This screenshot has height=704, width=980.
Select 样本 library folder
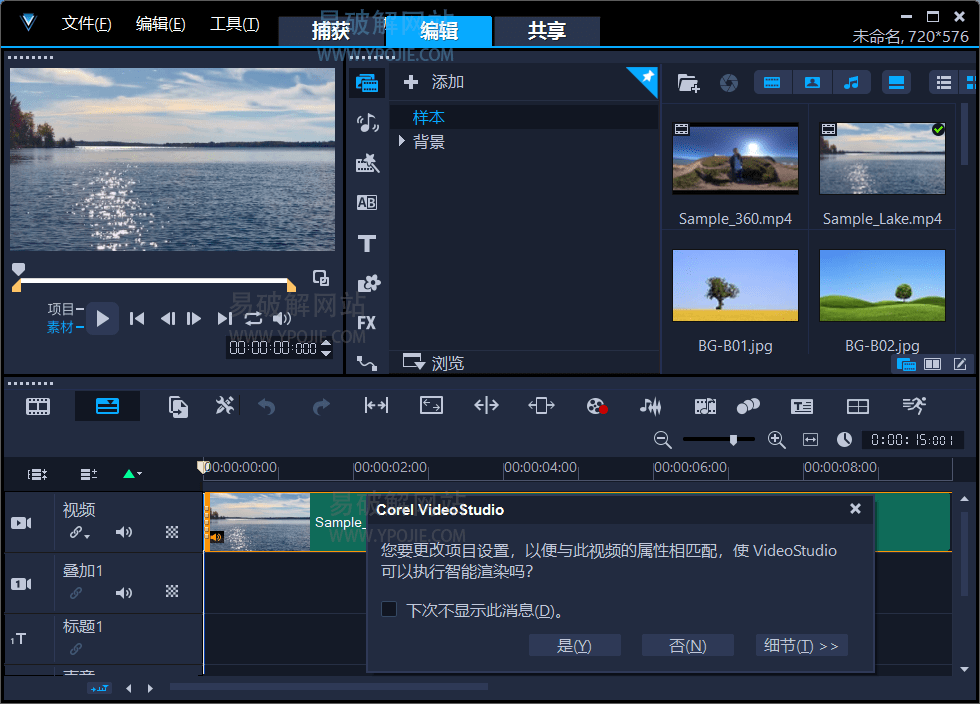pyautogui.click(x=429, y=118)
